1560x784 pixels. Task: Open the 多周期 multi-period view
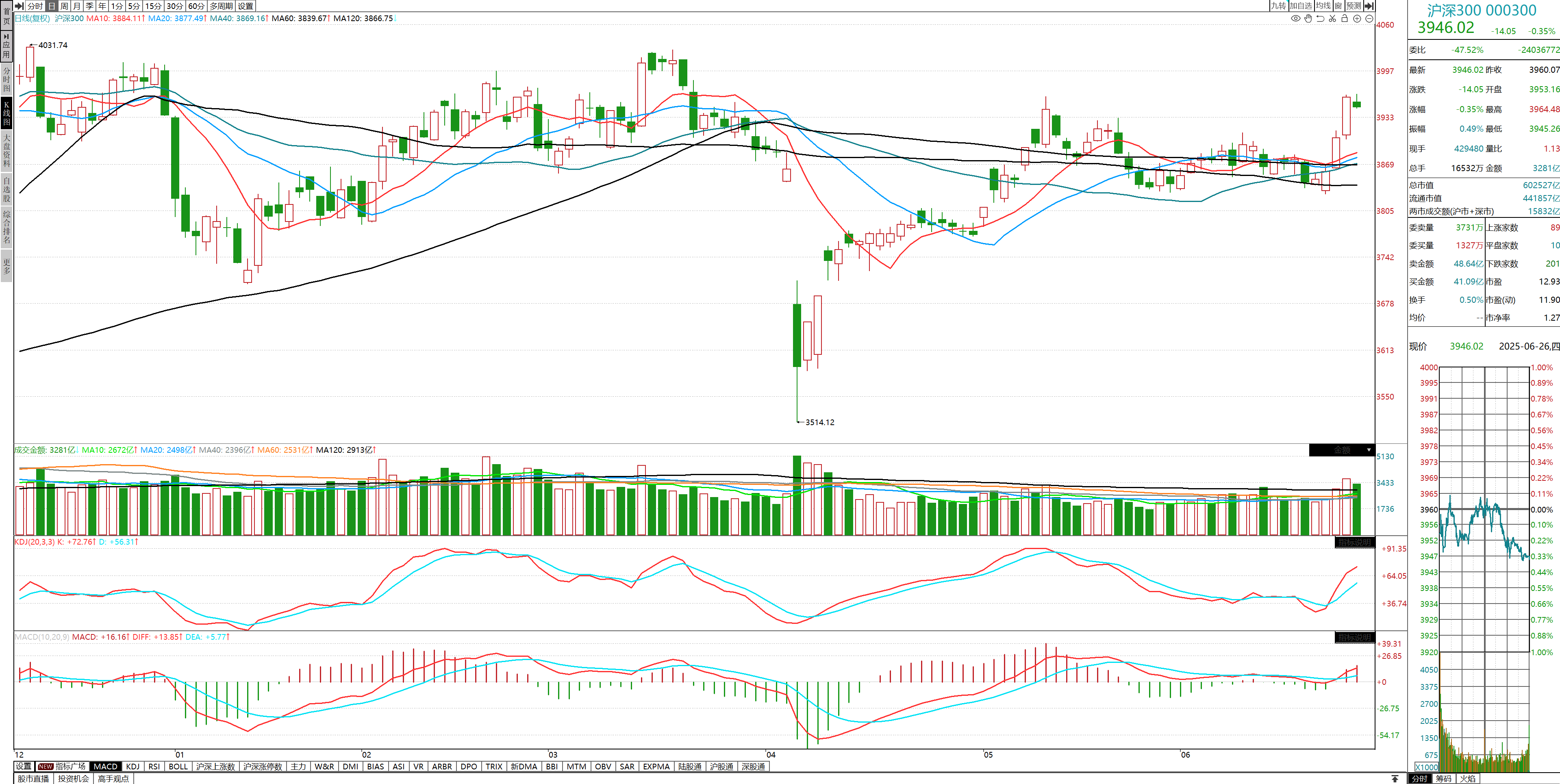tap(221, 6)
